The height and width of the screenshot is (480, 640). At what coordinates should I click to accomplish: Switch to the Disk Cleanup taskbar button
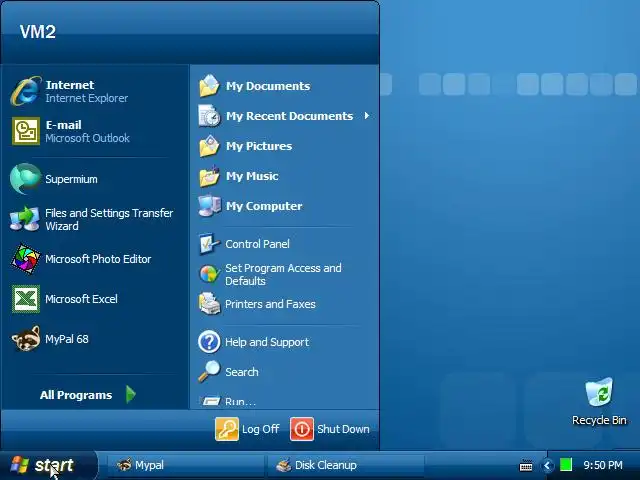click(x=345, y=465)
